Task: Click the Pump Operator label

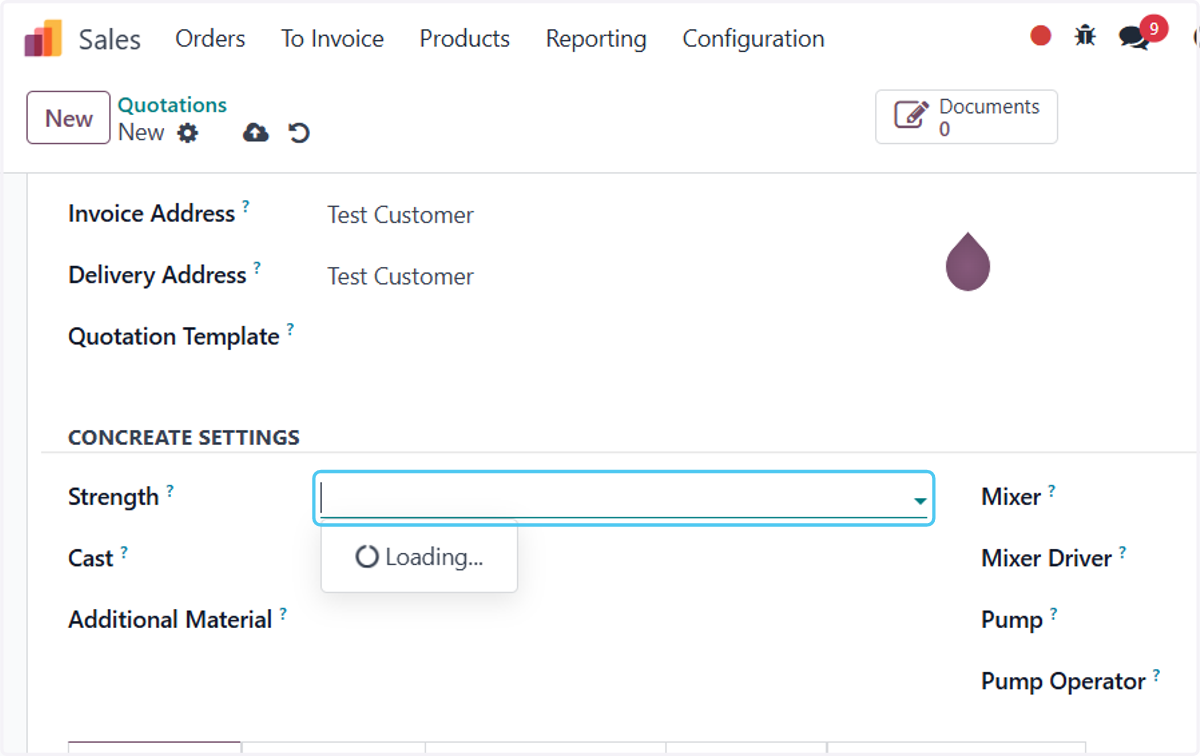Action: (1063, 682)
